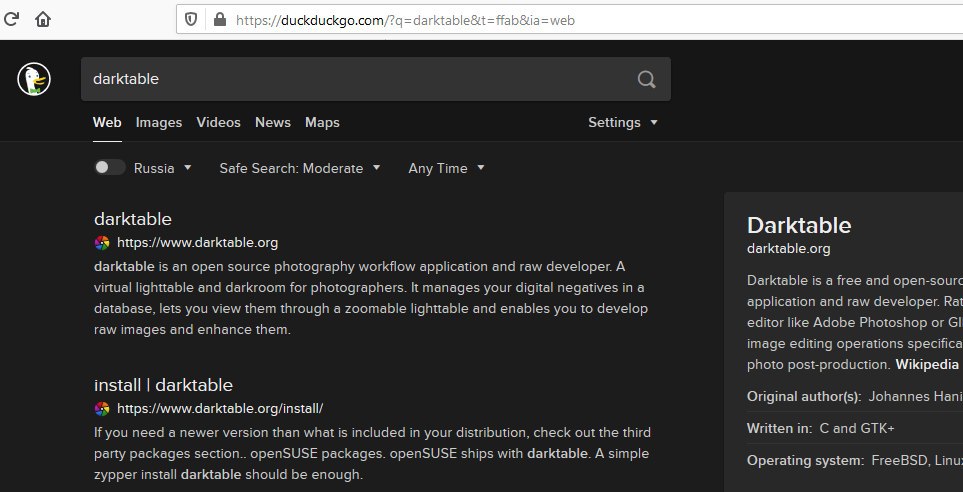Run search with the magnifying glass icon
The height and width of the screenshot is (492, 963).
(646, 79)
